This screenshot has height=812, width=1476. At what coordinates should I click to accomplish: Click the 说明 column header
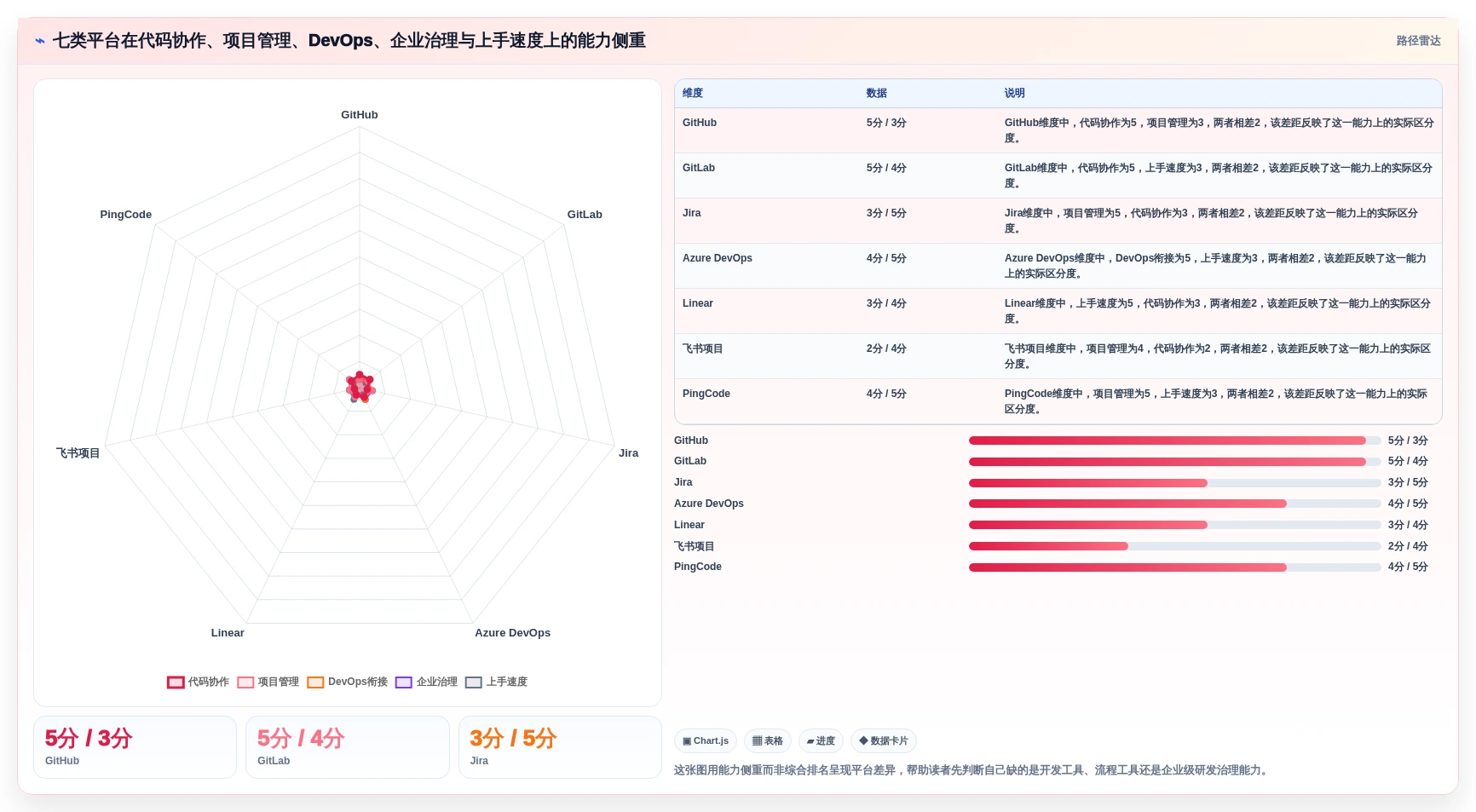1014,94
